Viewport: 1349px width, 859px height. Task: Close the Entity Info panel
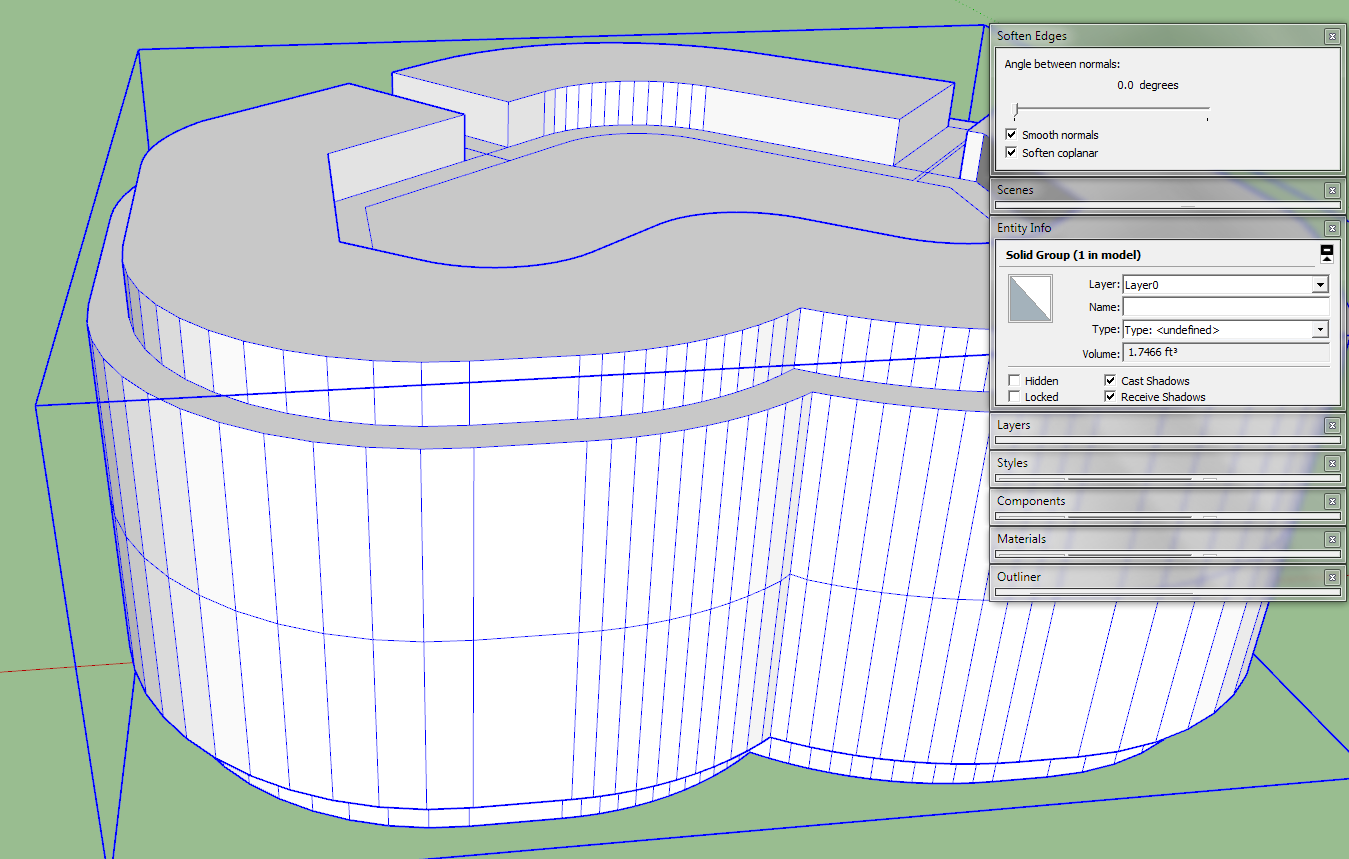(1332, 228)
